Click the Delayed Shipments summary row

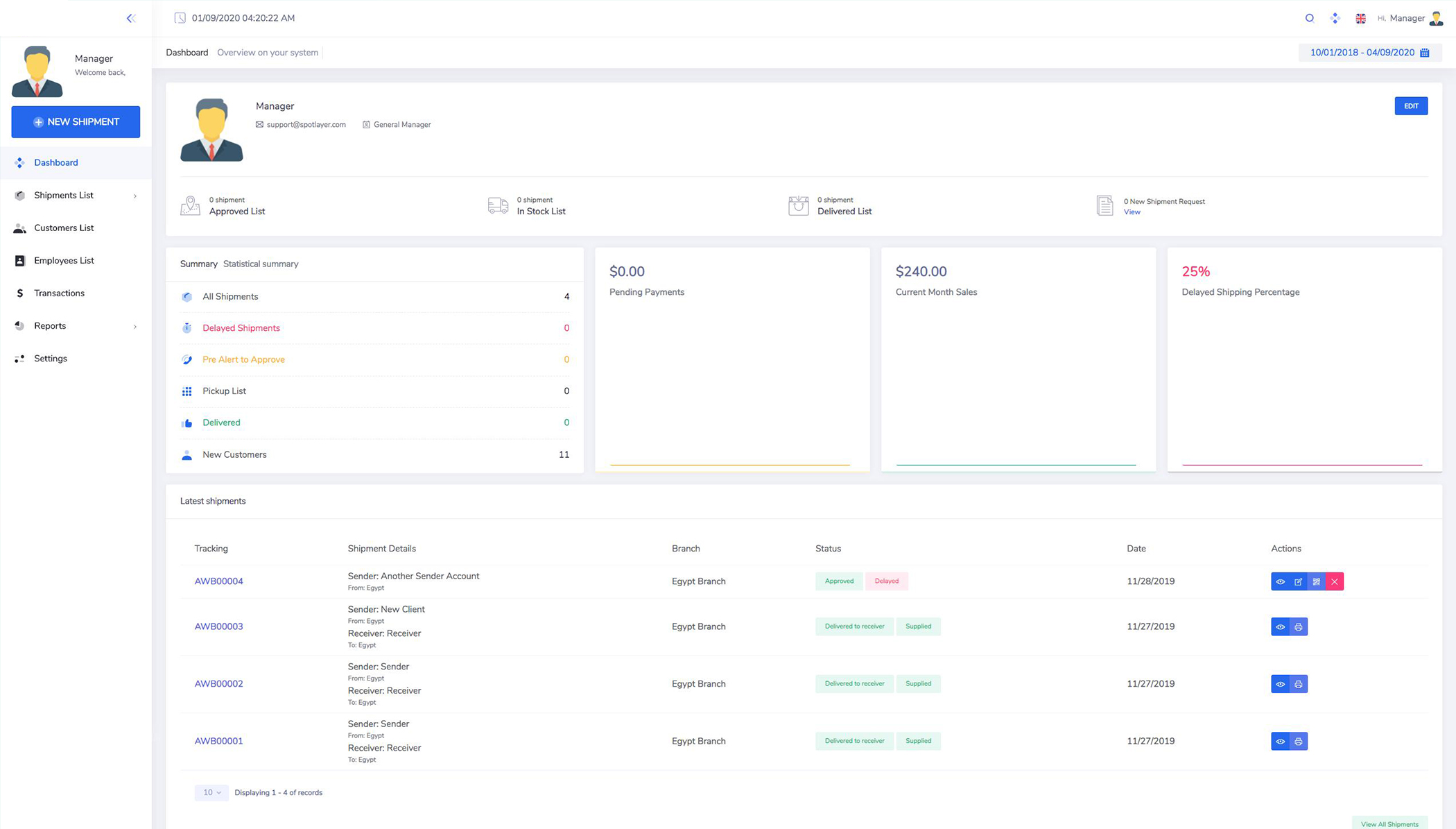374,328
